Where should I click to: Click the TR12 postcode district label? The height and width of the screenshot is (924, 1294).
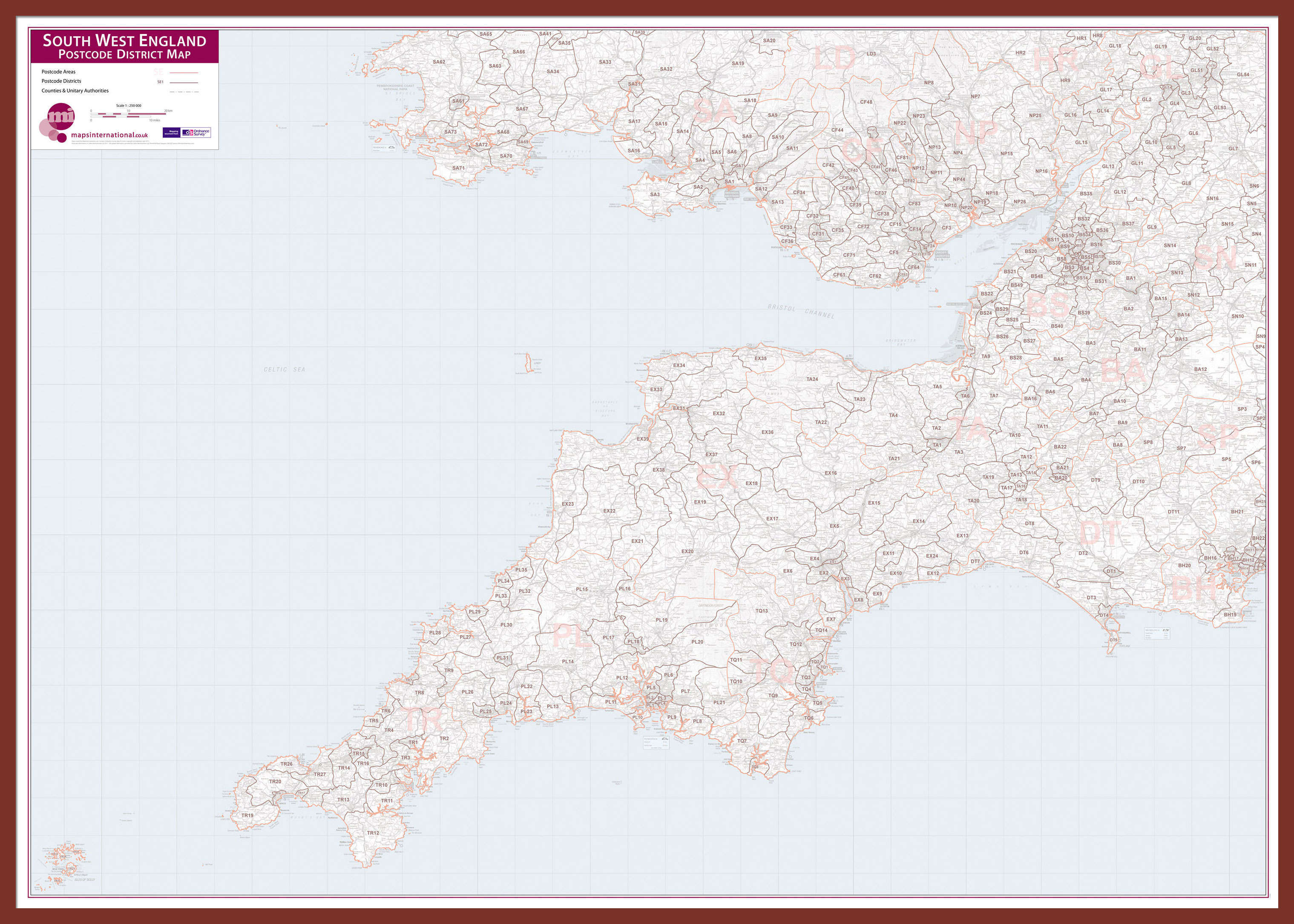[x=373, y=833]
